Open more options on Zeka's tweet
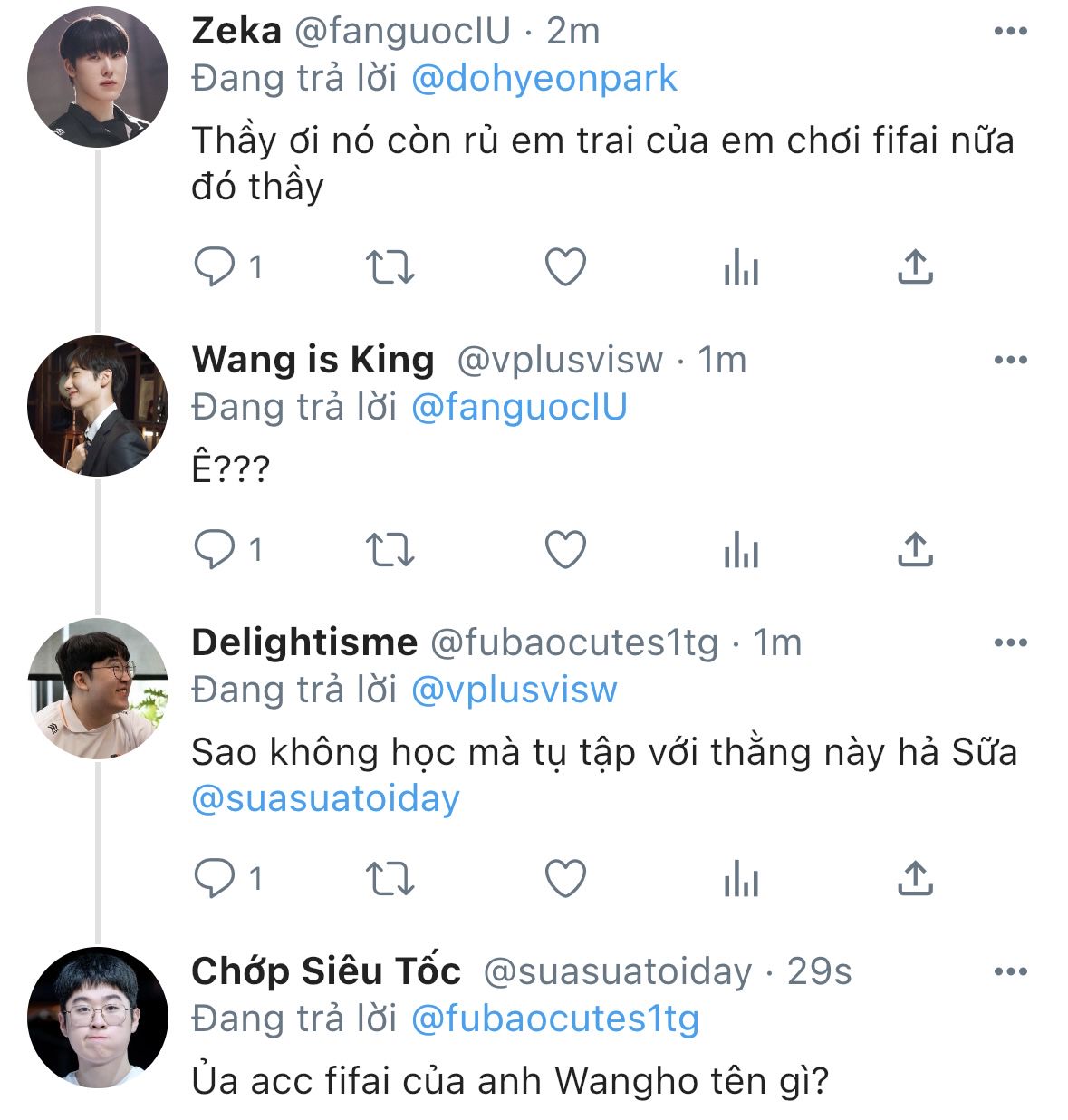Image resolution: width=1068 pixels, height=1120 pixels. tap(1010, 32)
